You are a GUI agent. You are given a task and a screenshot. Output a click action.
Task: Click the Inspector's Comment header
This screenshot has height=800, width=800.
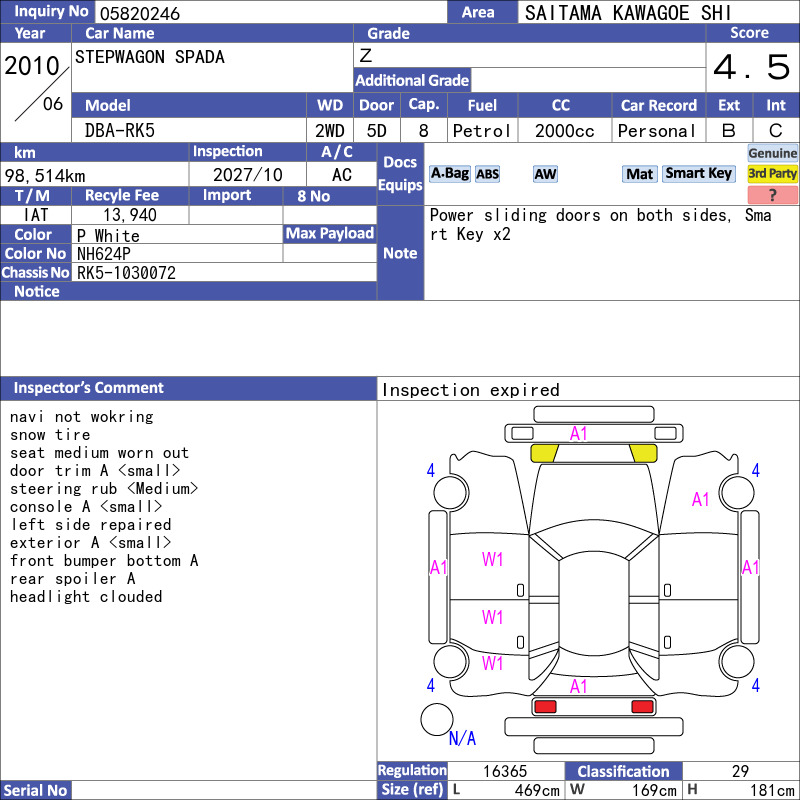click(x=188, y=388)
